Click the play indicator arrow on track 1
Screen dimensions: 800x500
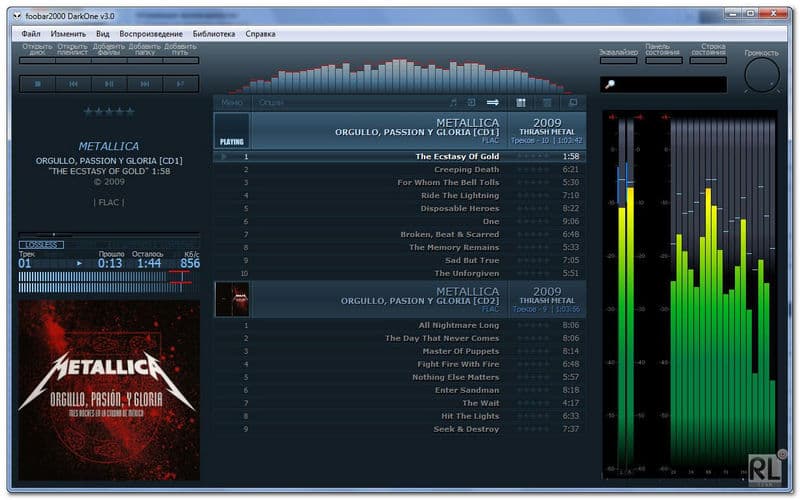coord(223,157)
